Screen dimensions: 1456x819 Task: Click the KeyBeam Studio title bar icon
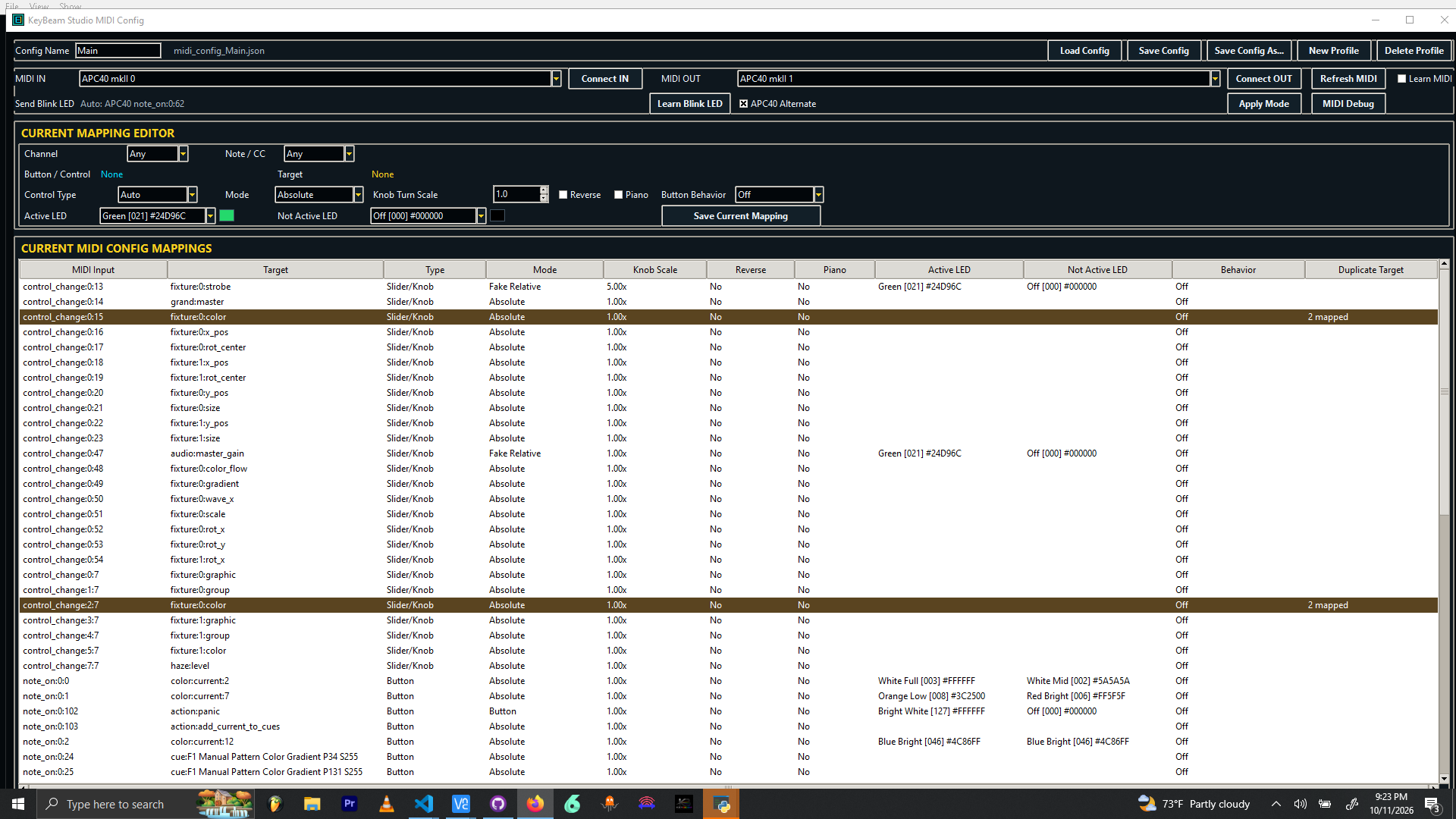(x=18, y=20)
